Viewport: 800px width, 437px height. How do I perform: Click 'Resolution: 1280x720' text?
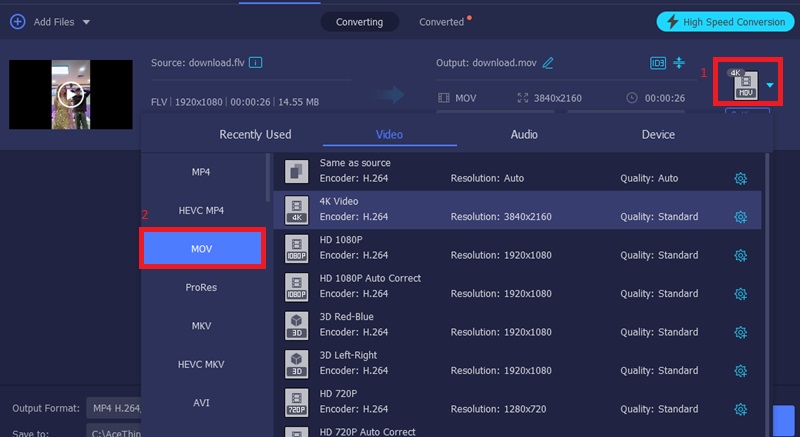pos(498,409)
